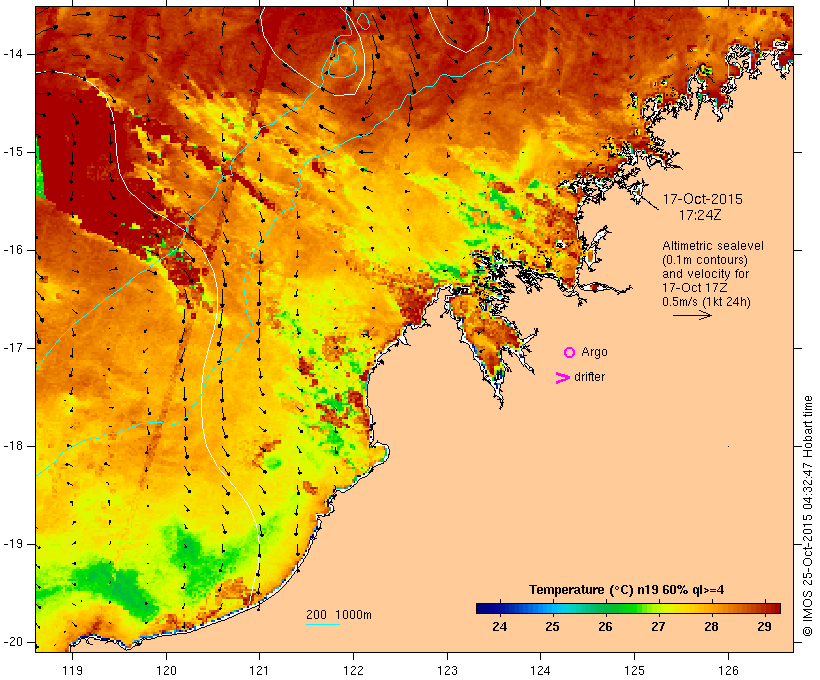Viewport: 820px width, 680px height.
Task: Click the 'Argo' legend label
Action: [594, 353]
